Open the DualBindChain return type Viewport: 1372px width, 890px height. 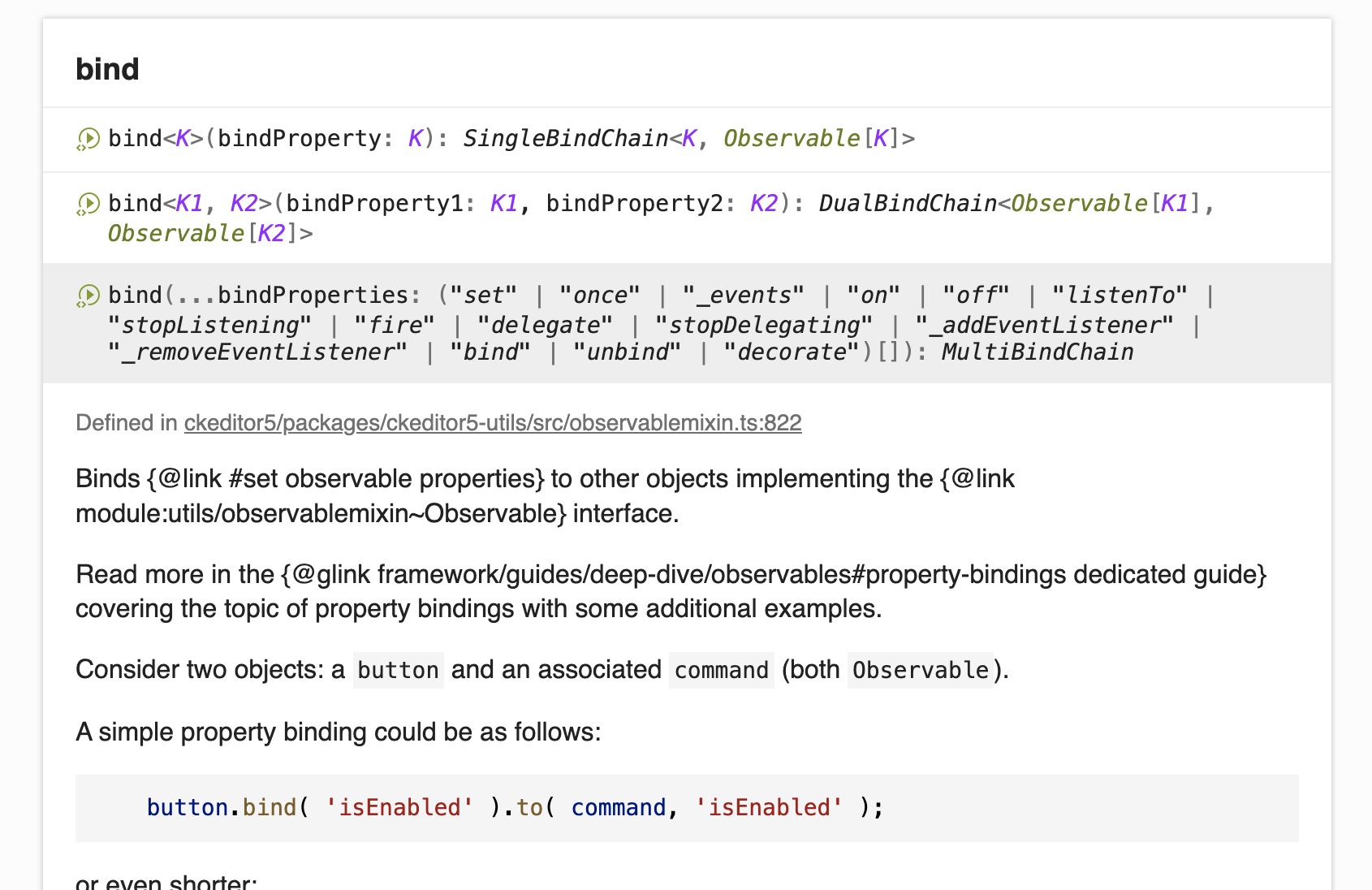[907, 203]
